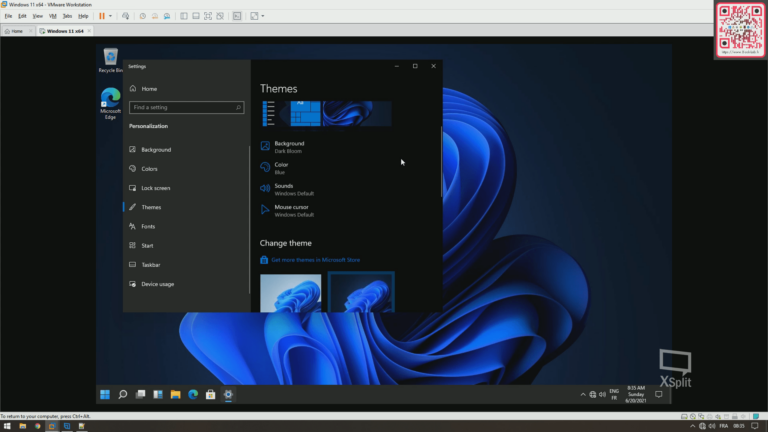Click ENG FR language indicator in guest
The image size is (768, 432).
click(x=614, y=394)
